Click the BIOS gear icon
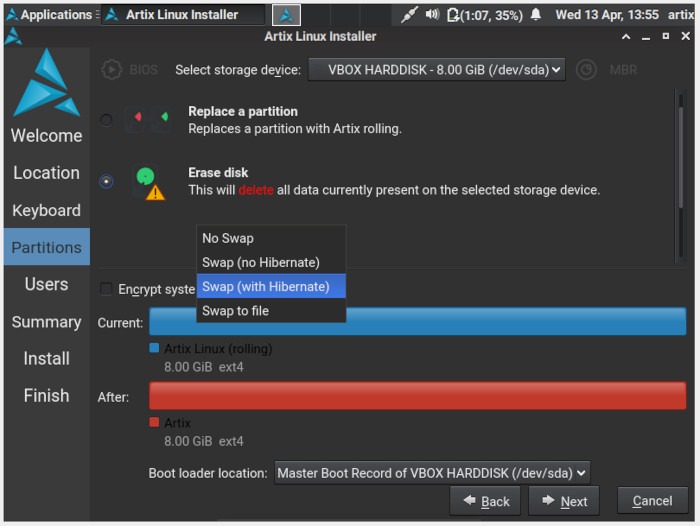Viewport: 700px width, 526px height. coord(111,70)
